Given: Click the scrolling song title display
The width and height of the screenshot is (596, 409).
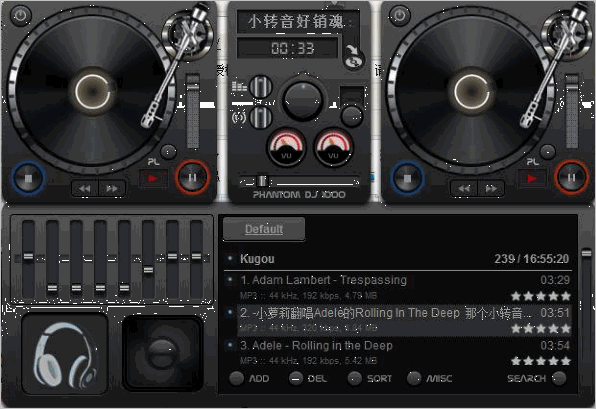Looking at the screenshot, I should coord(297,21).
